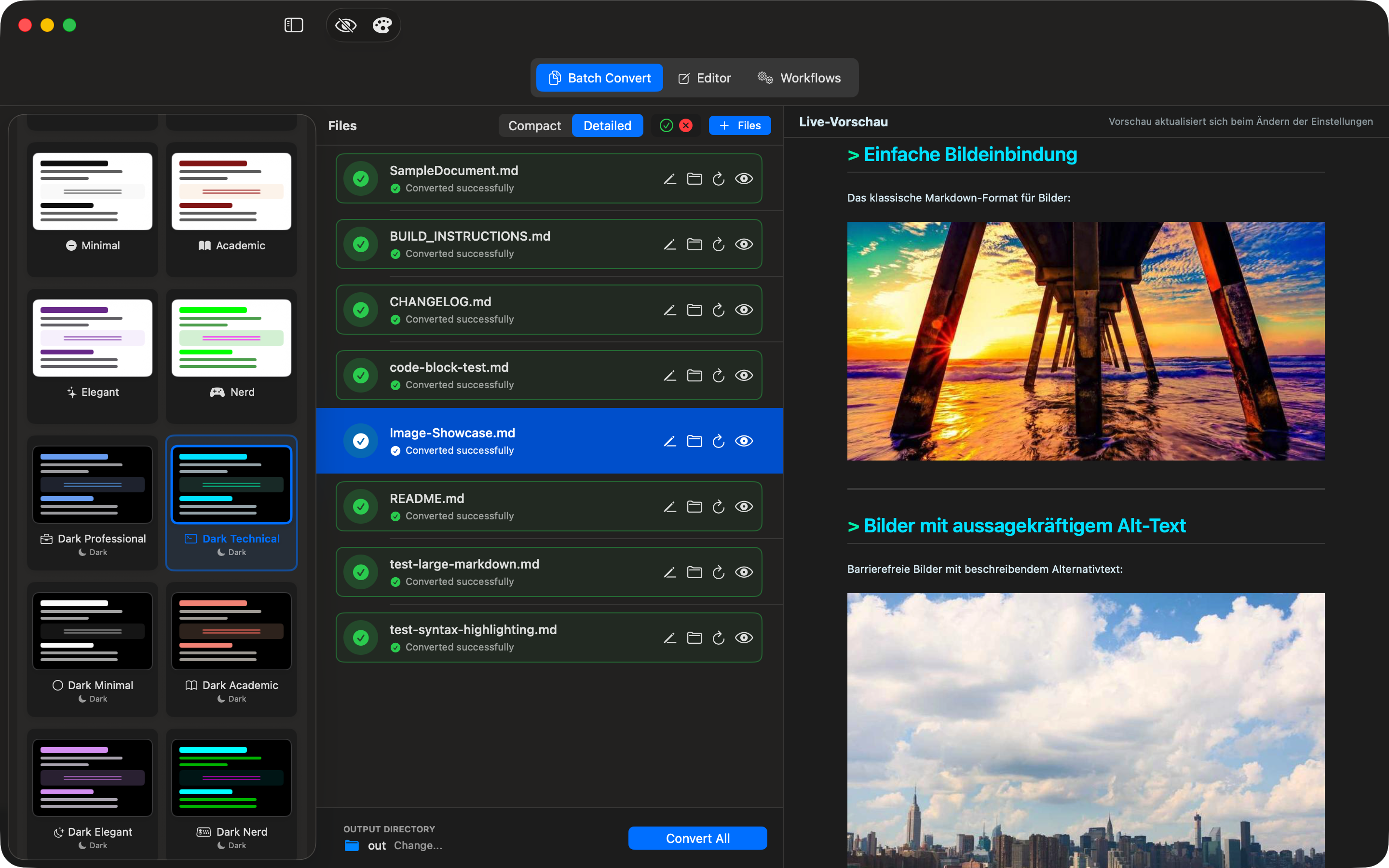The width and height of the screenshot is (1389, 868).
Task: Preview SampleDocument.md with eye icon
Action: [744, 178]
